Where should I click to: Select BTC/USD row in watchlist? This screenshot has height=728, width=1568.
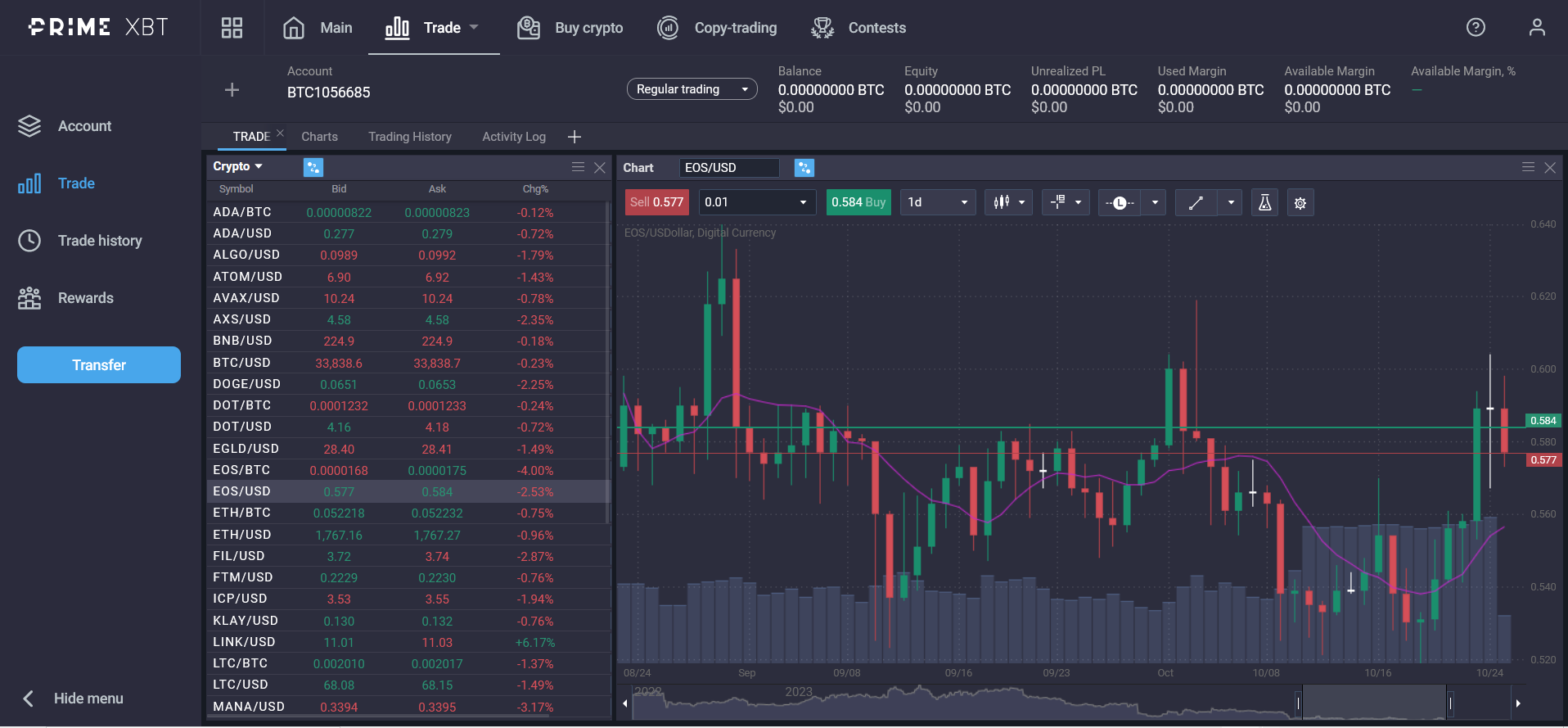tap(407, 363)
